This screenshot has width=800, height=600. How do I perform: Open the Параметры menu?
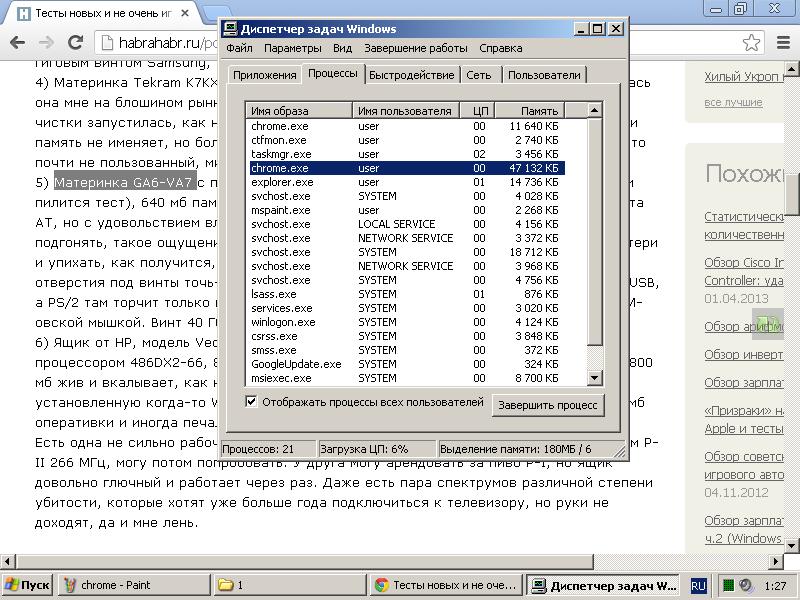[x=292, y=48]
